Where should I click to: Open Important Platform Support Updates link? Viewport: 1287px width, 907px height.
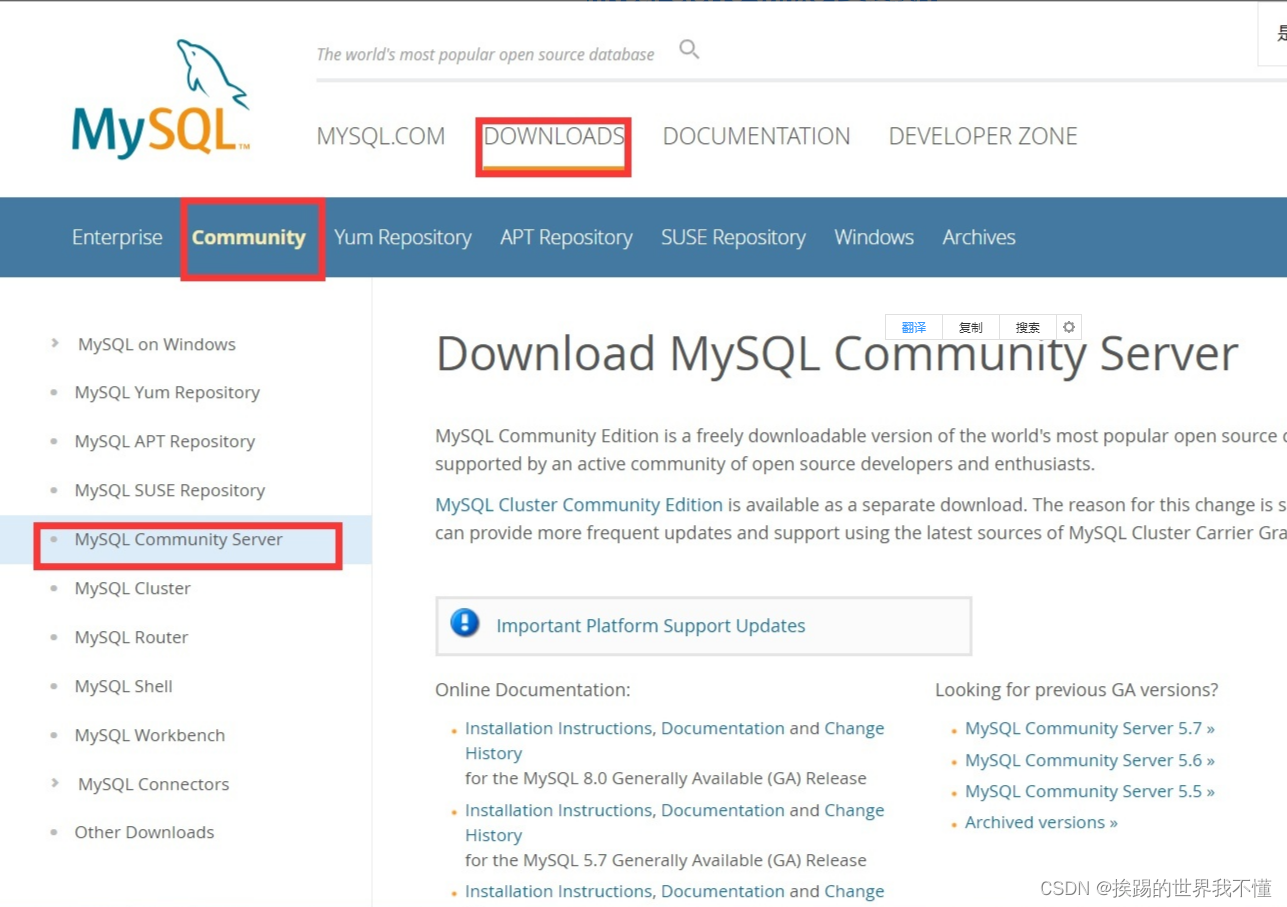tap(651, 626)
